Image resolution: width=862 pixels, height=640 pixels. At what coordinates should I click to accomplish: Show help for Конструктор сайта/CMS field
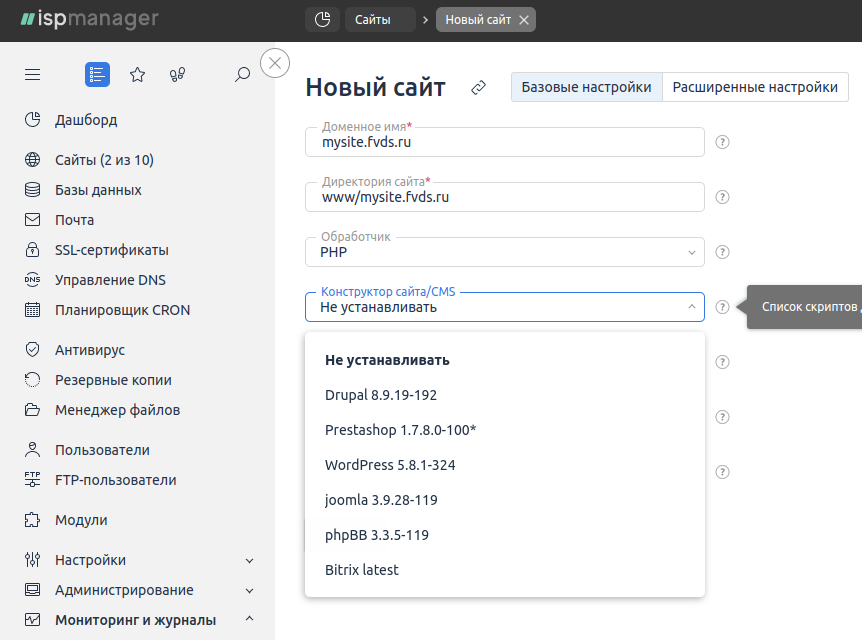point(722,307)
